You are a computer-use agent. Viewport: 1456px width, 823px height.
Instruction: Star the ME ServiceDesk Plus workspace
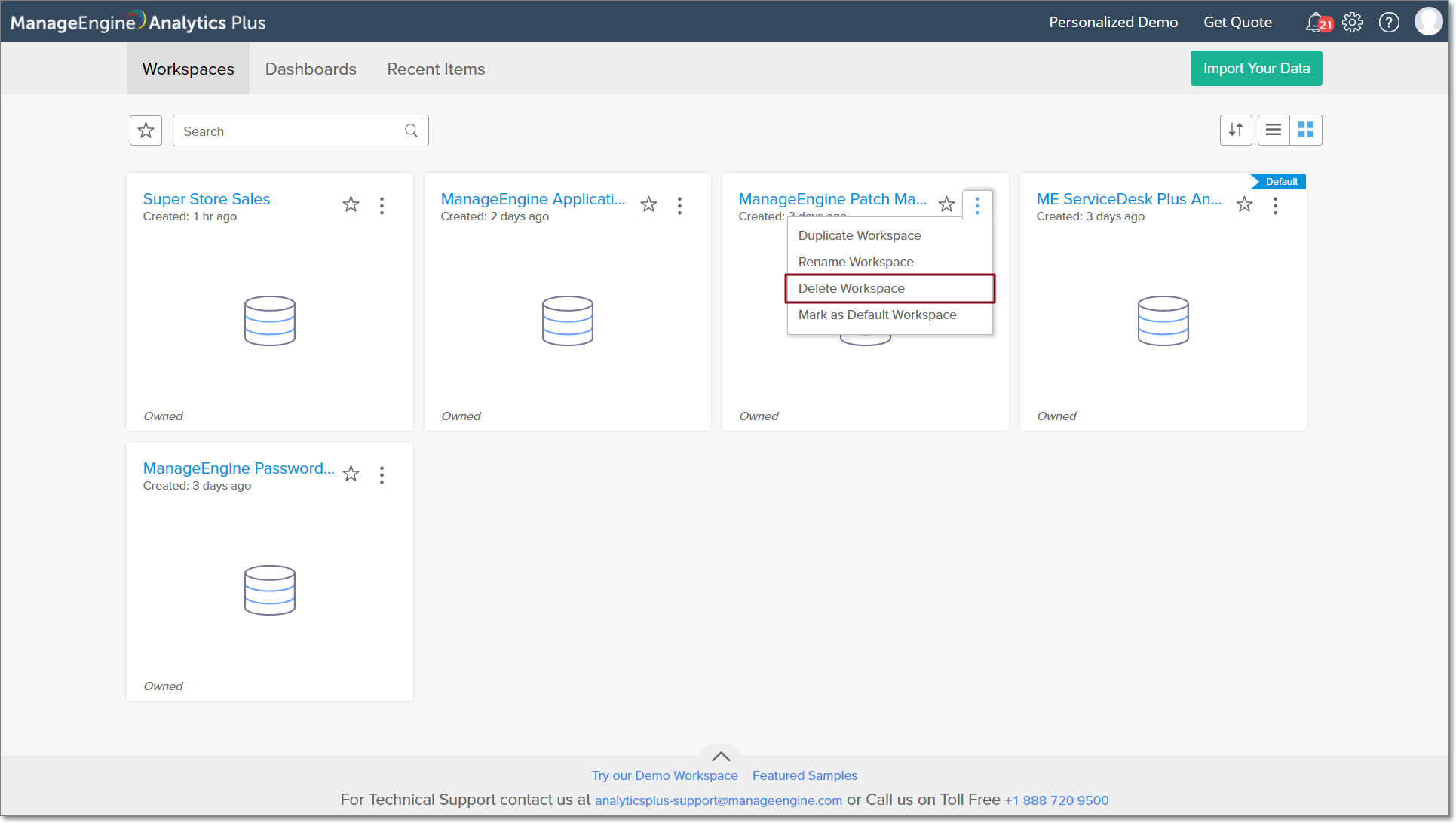(1244, 204)
